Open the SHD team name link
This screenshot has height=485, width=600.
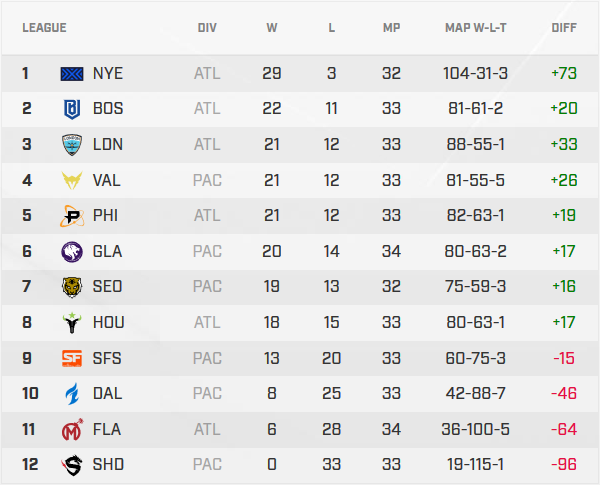(x=108, y=464)
